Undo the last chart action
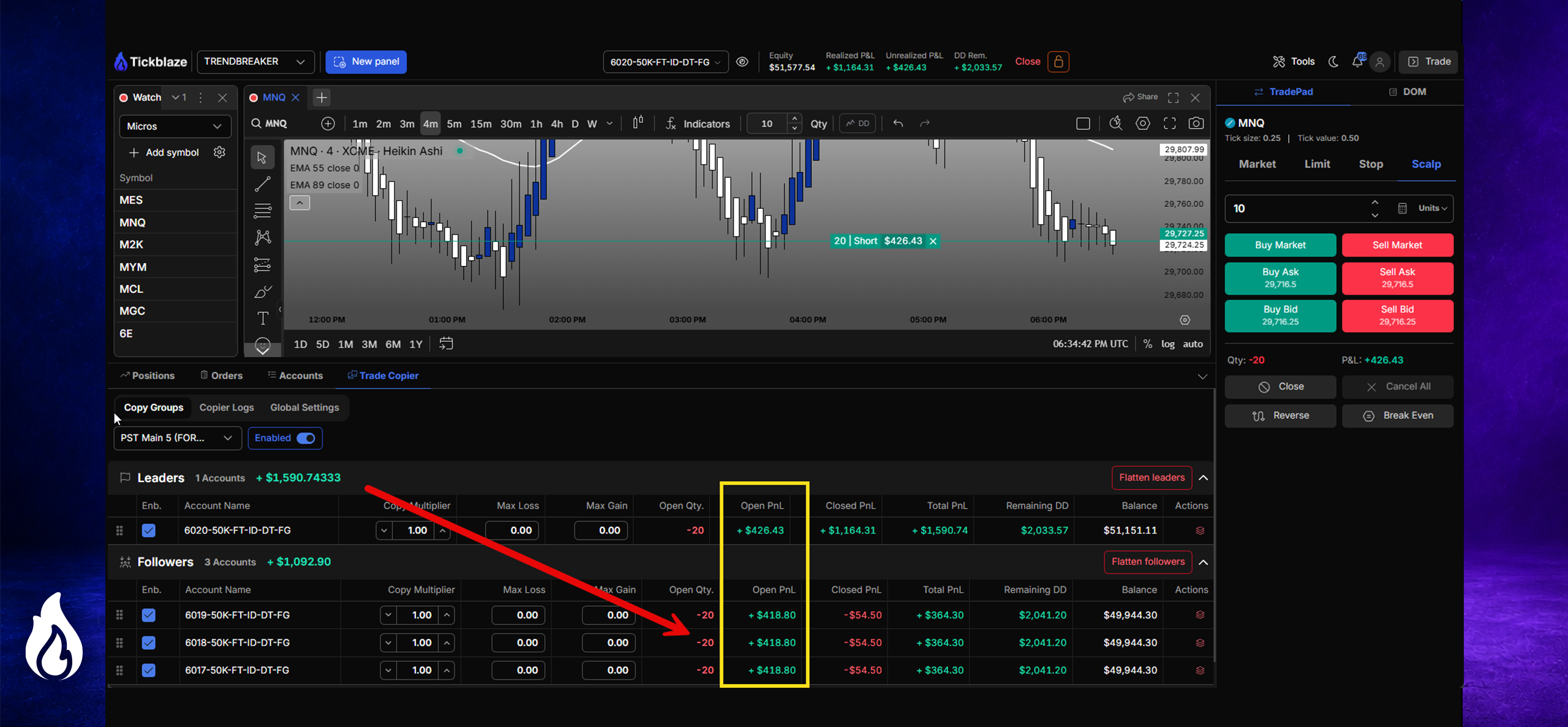This screenshot has width=1568, height=727. tap(898, 123)
